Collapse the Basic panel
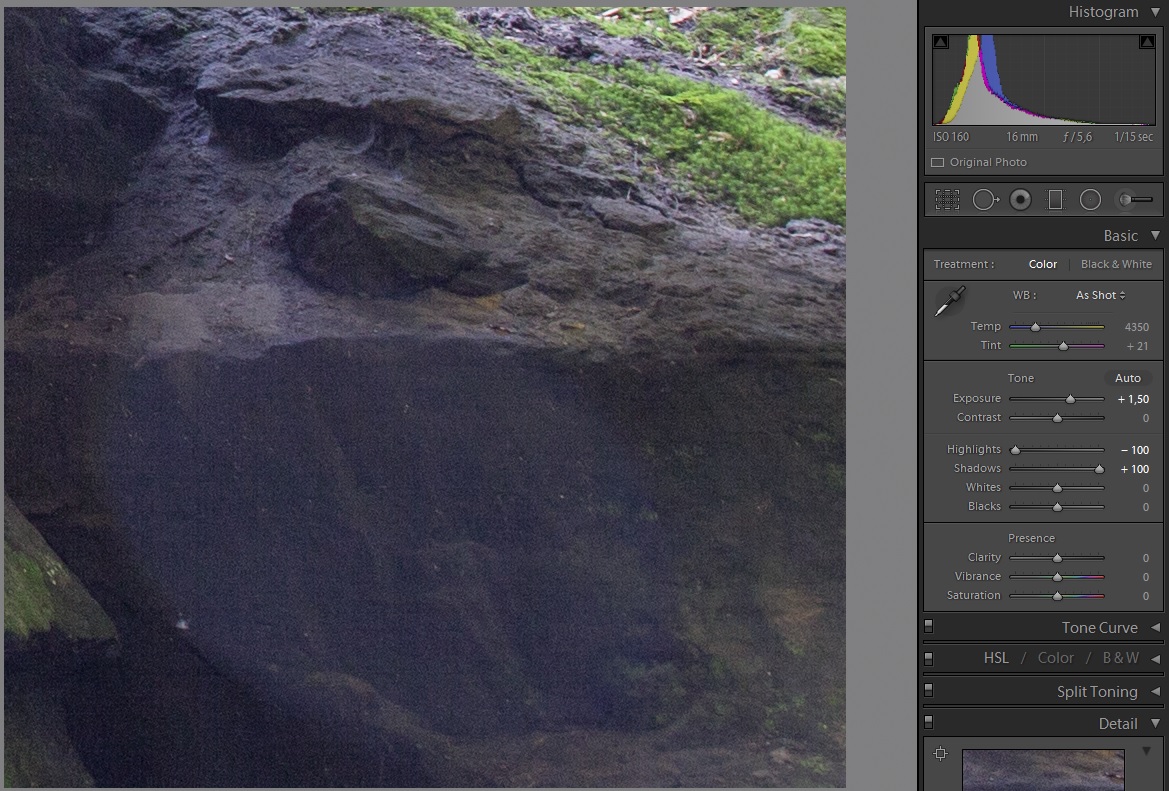Viewport: 1169px width, 791px height. (1155, 236)
